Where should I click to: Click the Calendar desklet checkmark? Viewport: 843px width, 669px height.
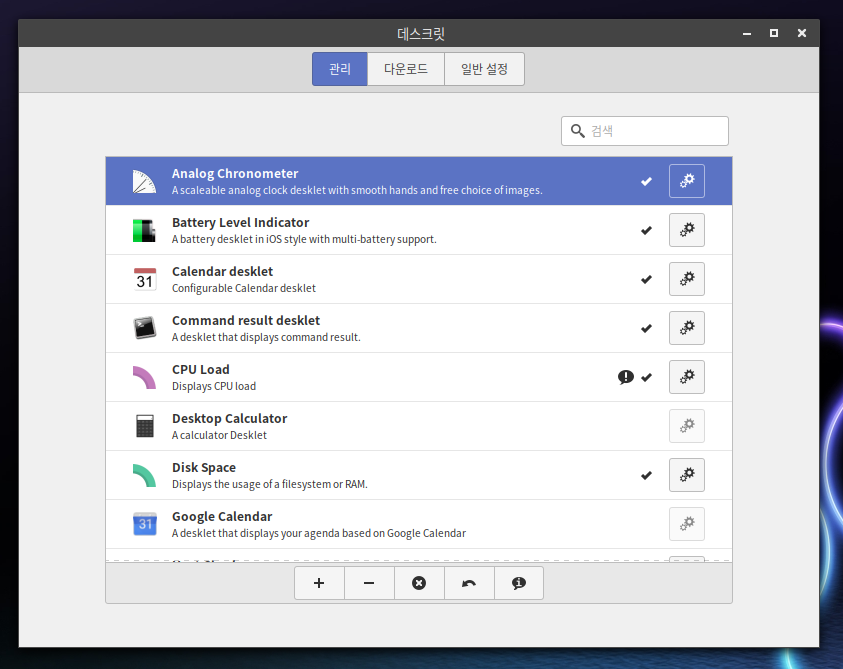pos(646,280)
